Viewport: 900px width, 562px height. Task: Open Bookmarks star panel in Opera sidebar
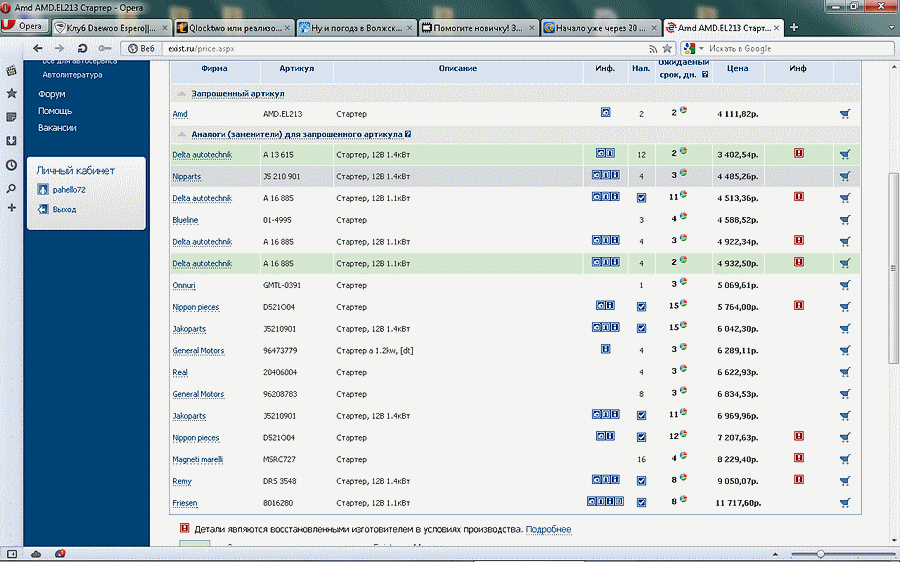coord(11,93)
